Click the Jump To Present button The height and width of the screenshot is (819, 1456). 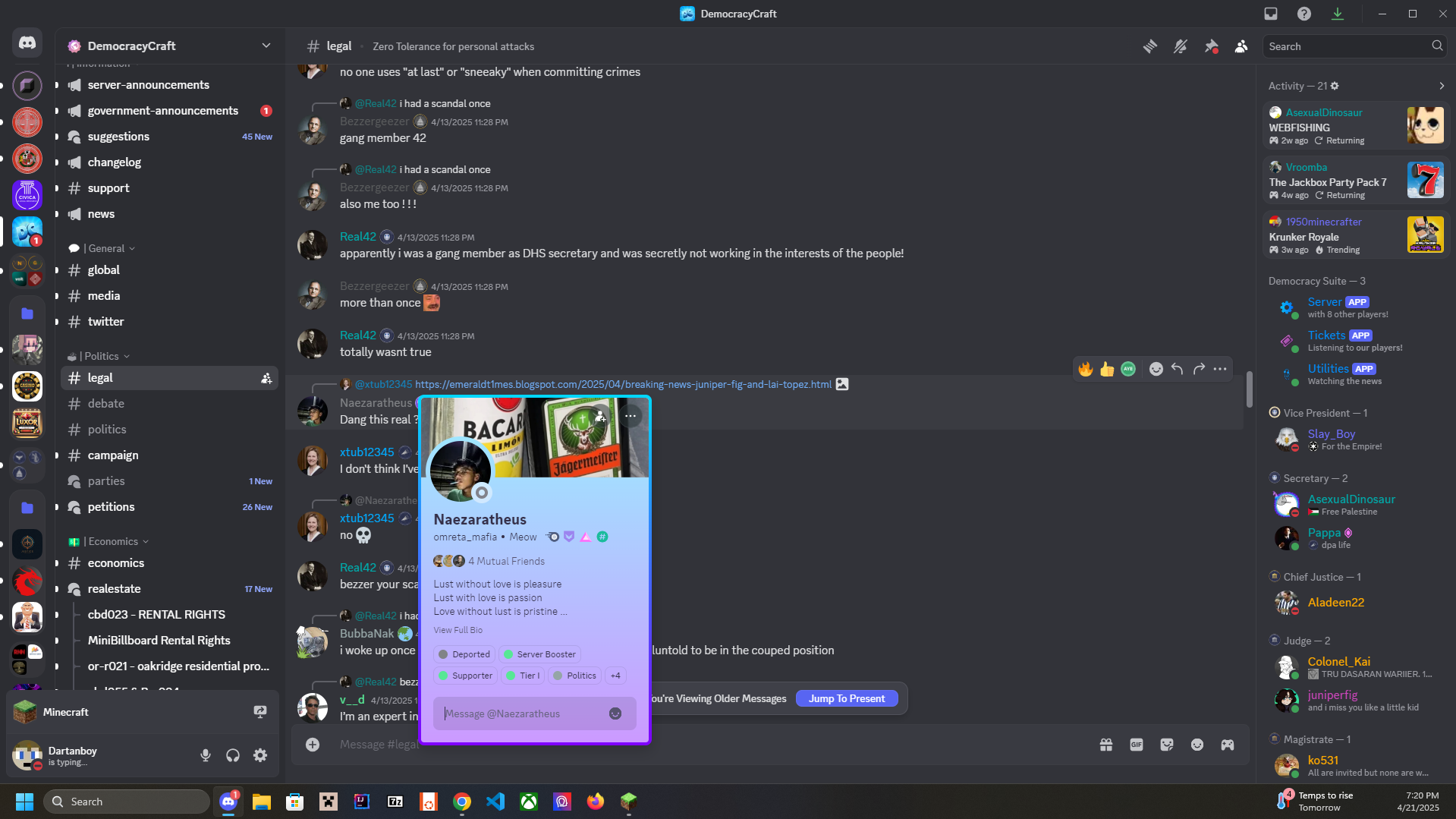pos(846,698)
